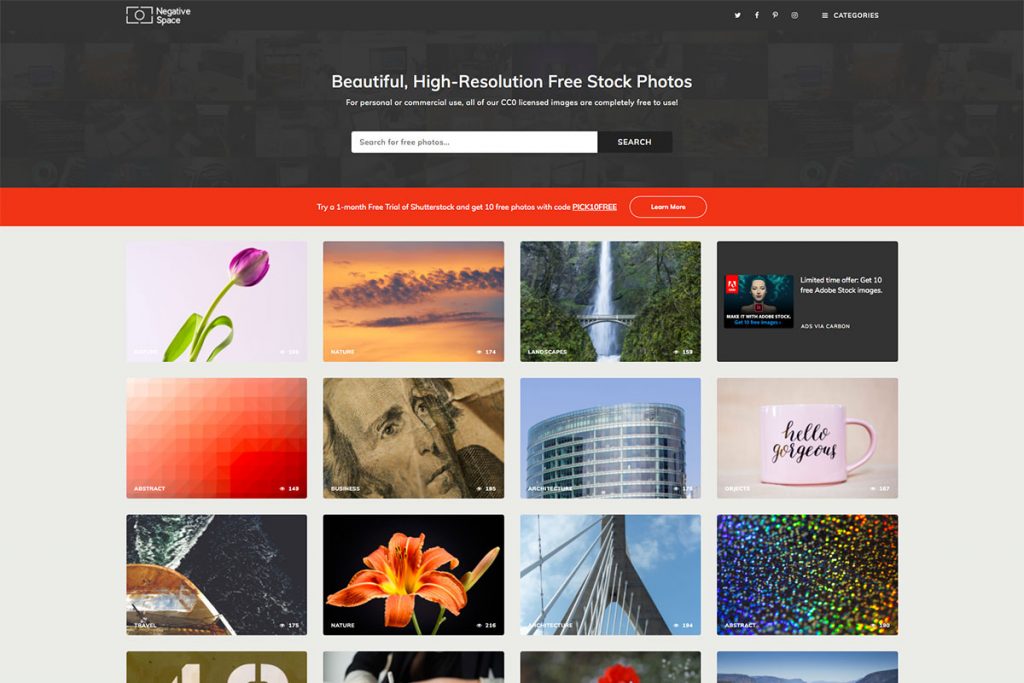Click the BUSINESS label on the dollar photo
This screenshot has width=1024, height=683.
click(x=345, y=488)
